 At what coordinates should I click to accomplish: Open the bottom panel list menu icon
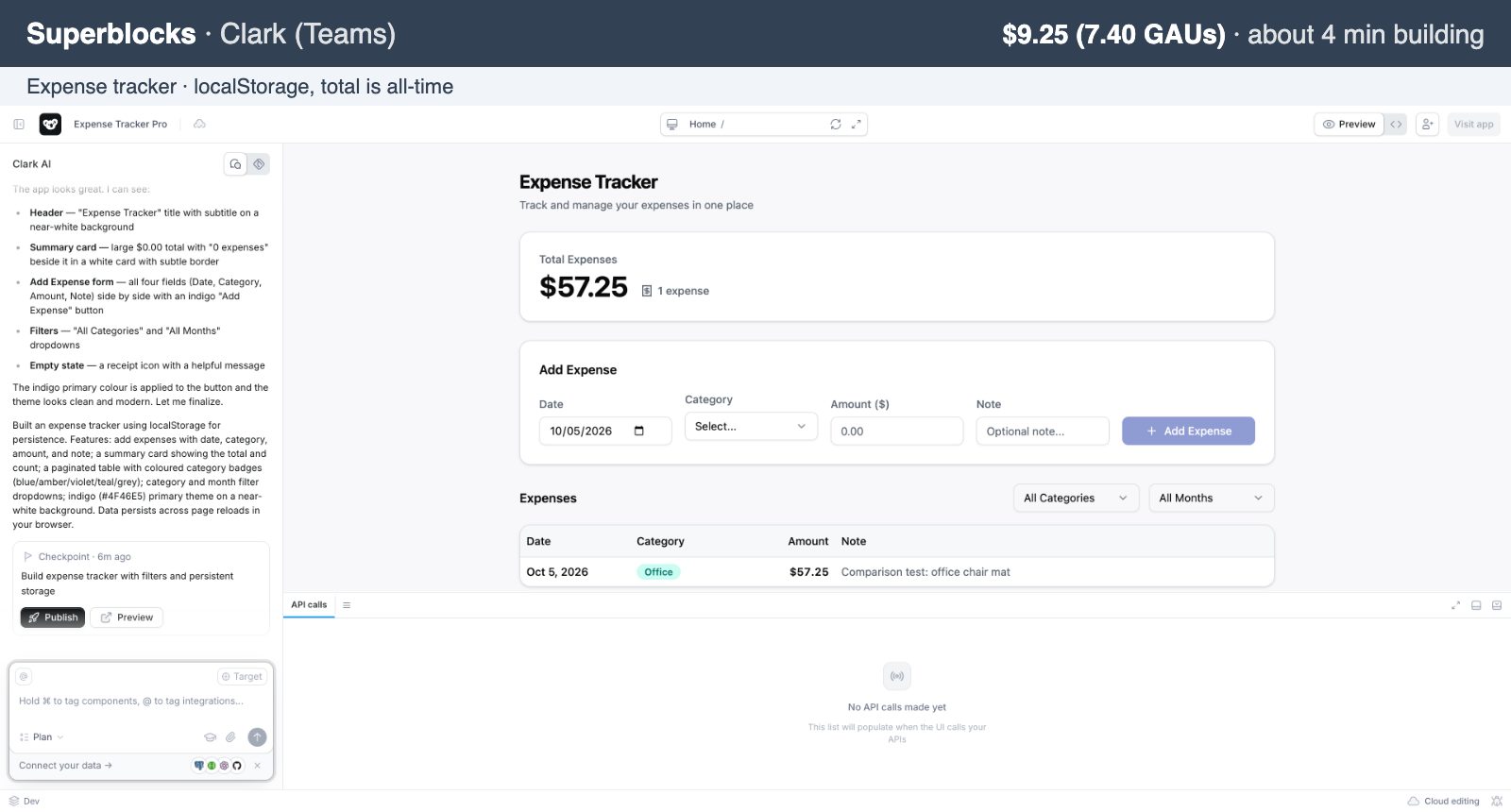(347, 605)
